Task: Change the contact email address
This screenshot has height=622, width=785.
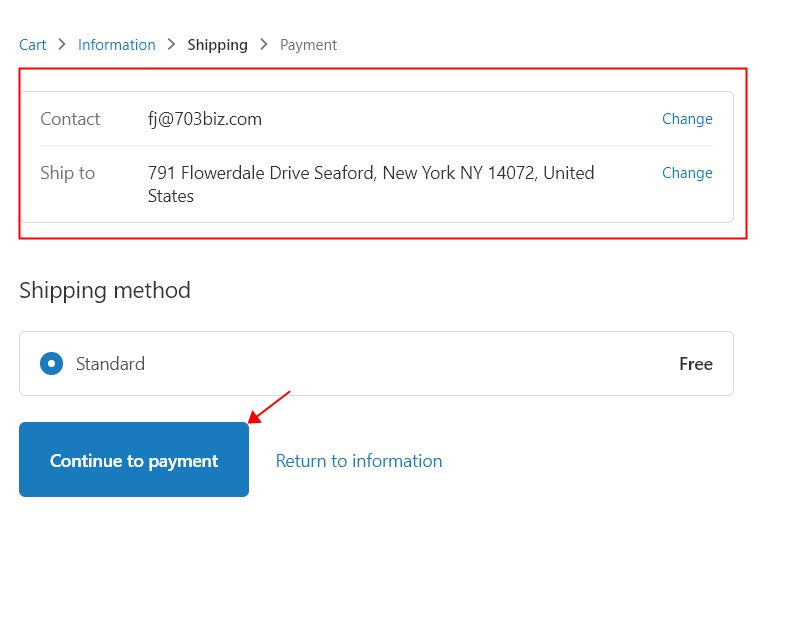Action: coord(687,119)
